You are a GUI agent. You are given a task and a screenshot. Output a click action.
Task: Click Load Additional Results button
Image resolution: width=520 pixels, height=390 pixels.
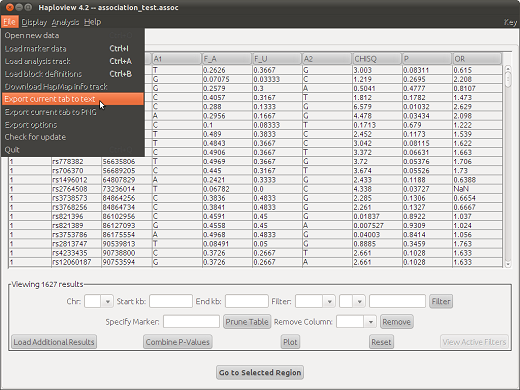click(x=54, y=342)
